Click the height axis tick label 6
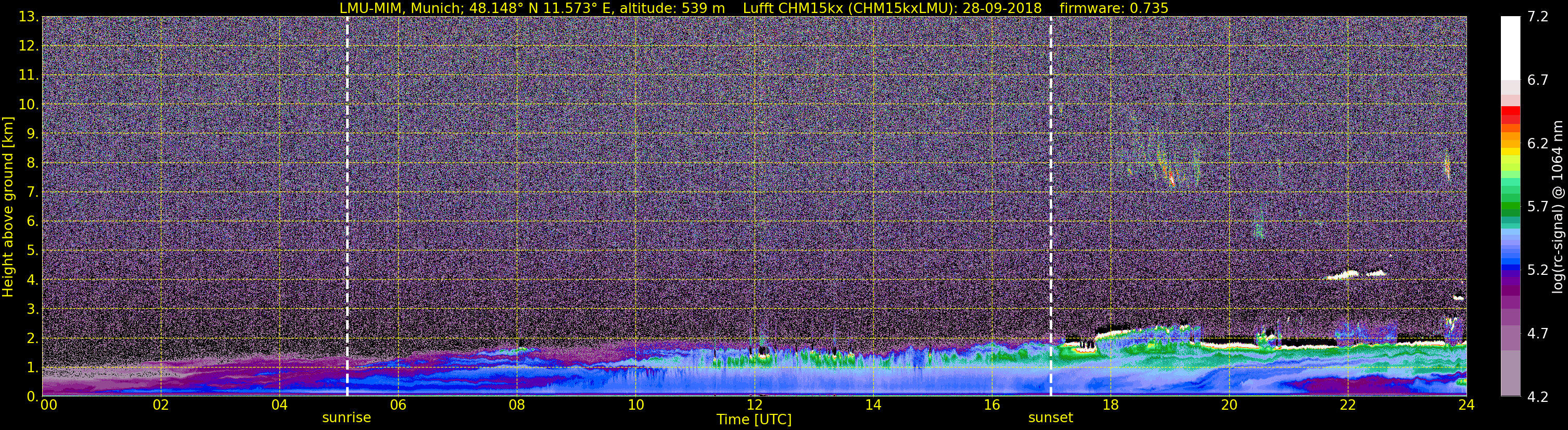 click(32, 222)
